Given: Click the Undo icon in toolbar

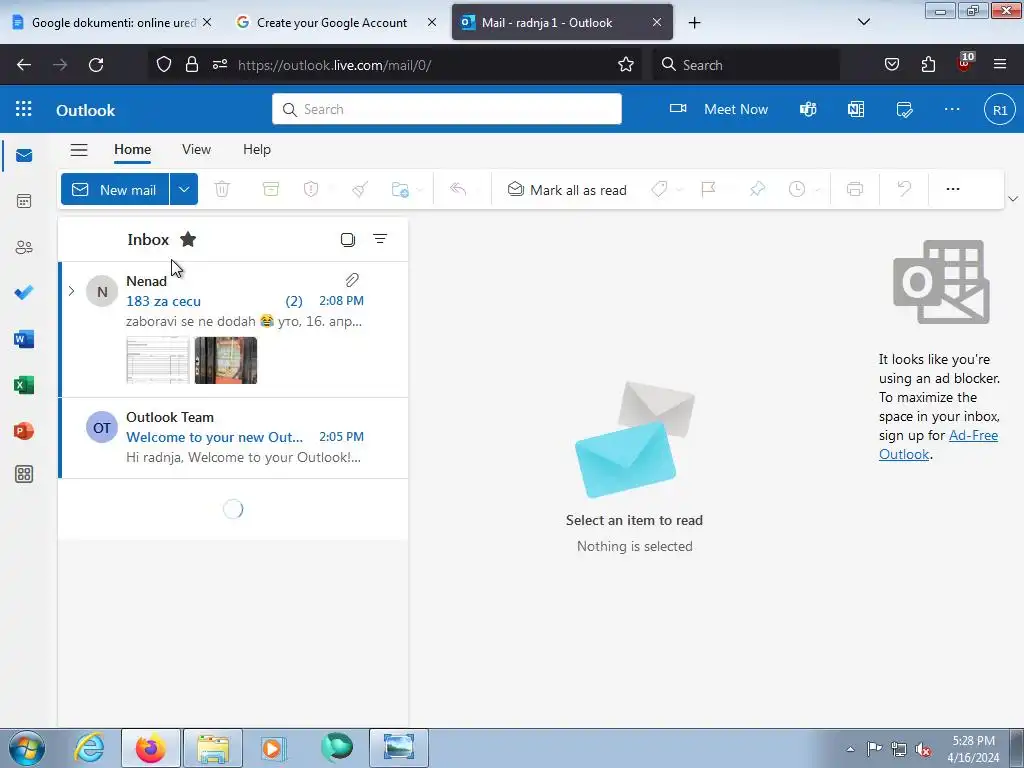Looking at the screenshot, I should point(904,189).
